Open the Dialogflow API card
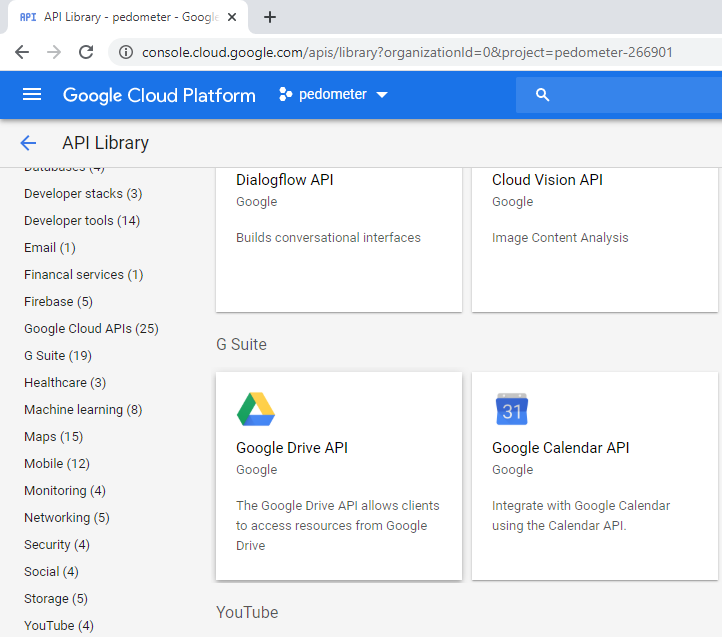722x637 pixels. 338,238
